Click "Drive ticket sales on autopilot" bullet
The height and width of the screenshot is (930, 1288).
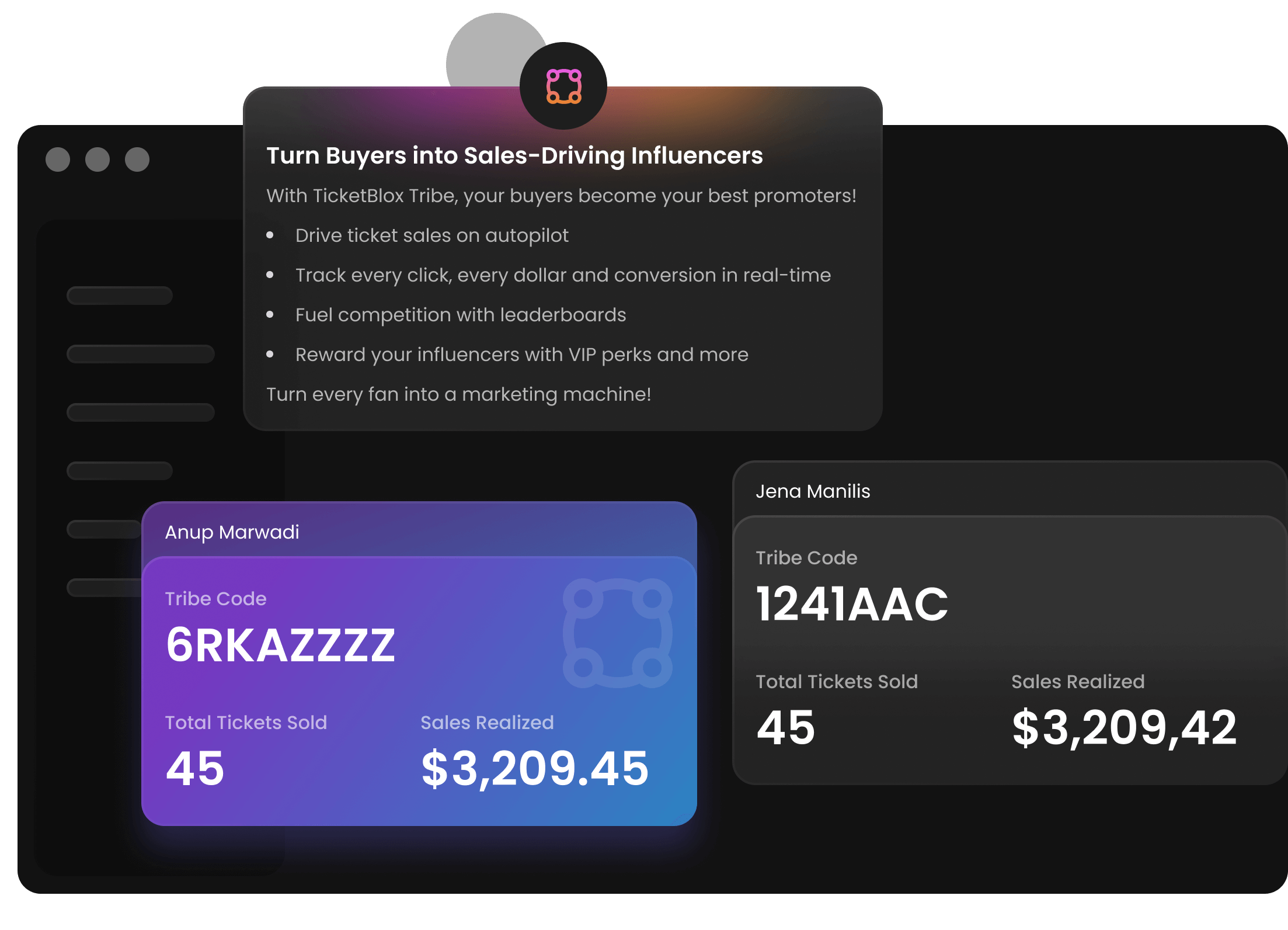pos(431,235)
